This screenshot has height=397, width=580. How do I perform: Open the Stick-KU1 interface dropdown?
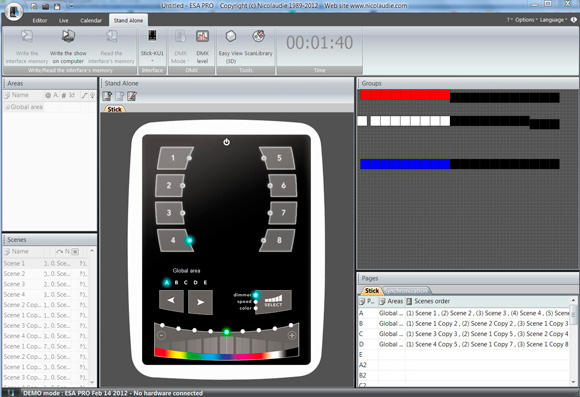pos(152,46)
